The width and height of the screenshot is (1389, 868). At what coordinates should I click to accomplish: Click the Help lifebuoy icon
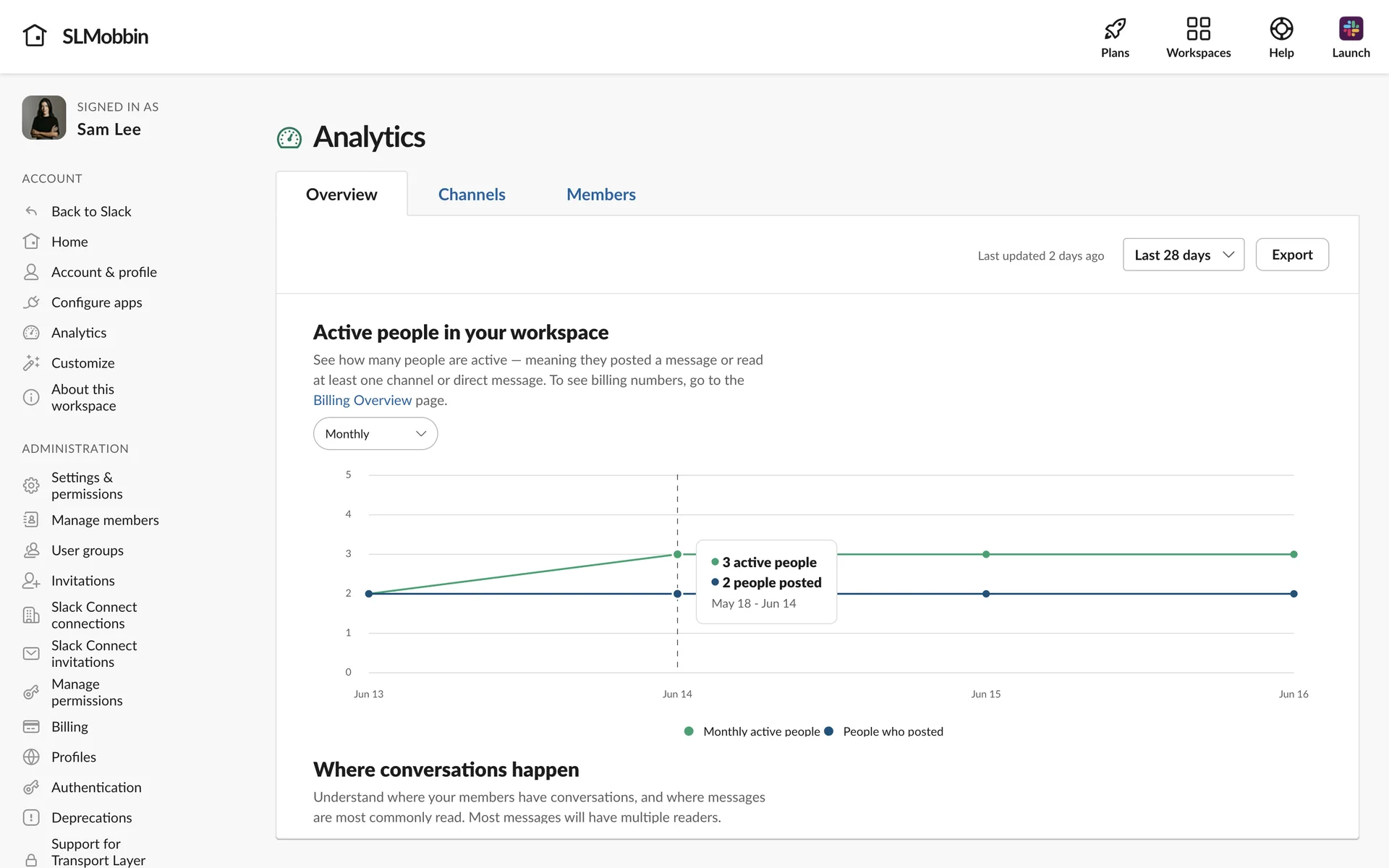pos(1280,29)
